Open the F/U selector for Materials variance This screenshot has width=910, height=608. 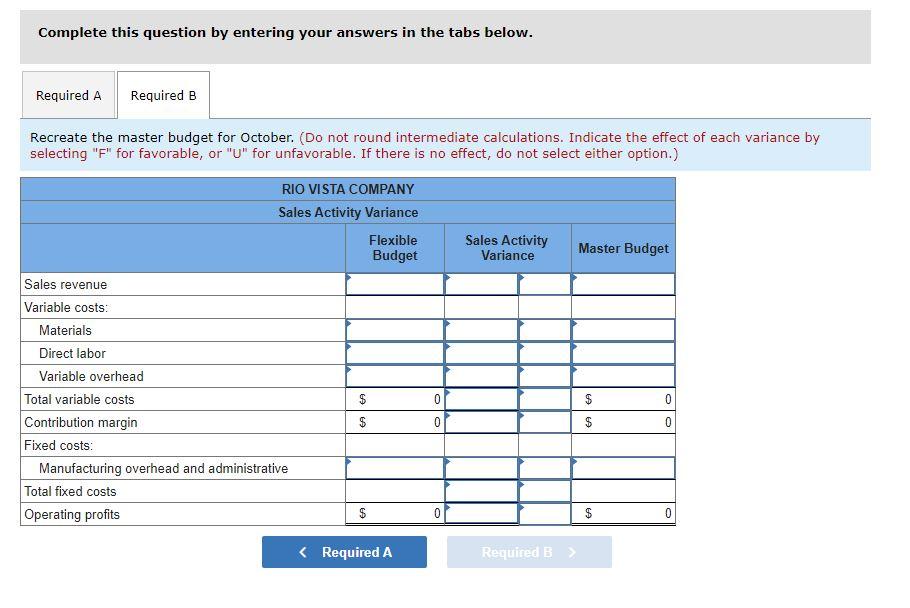(x=544, y=330)
